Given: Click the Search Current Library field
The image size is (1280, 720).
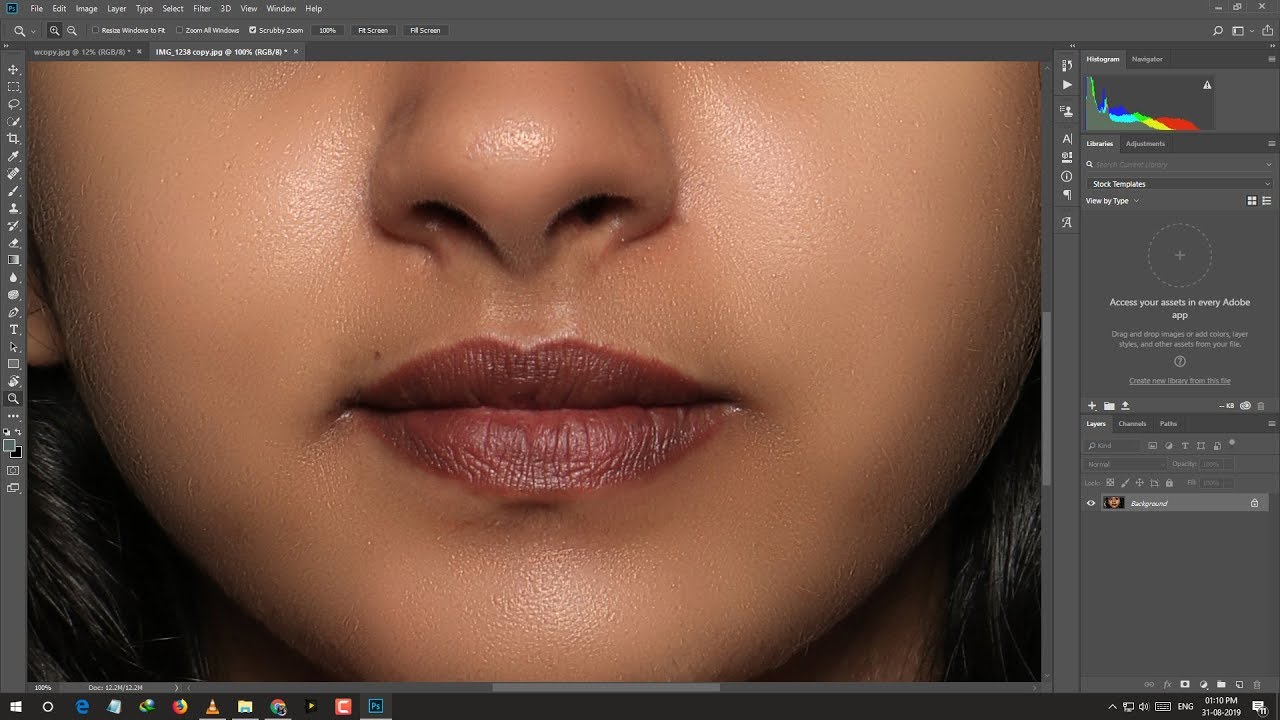Looking at the screenshot, I should coord(1180,164).
